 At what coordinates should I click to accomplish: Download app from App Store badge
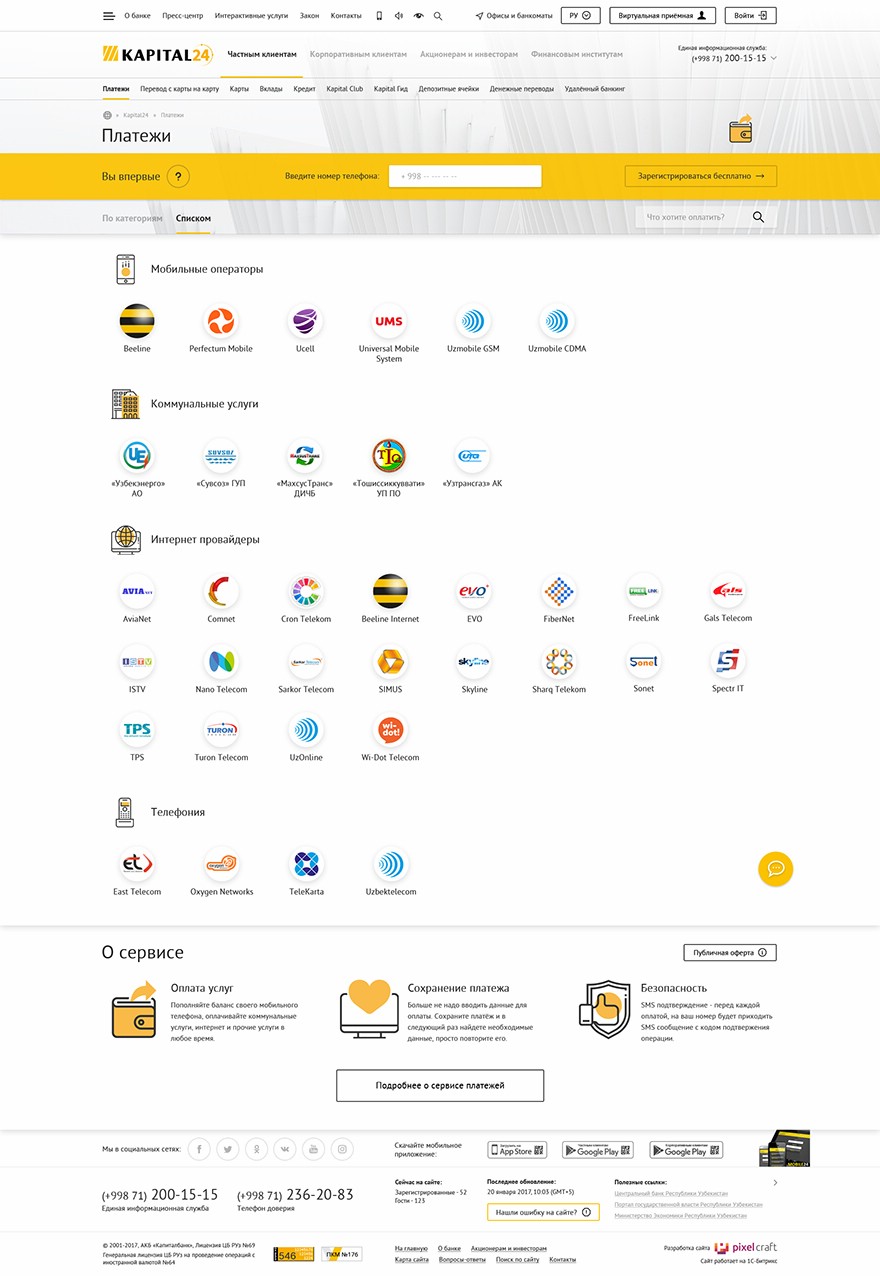(x=517, y=1150)
